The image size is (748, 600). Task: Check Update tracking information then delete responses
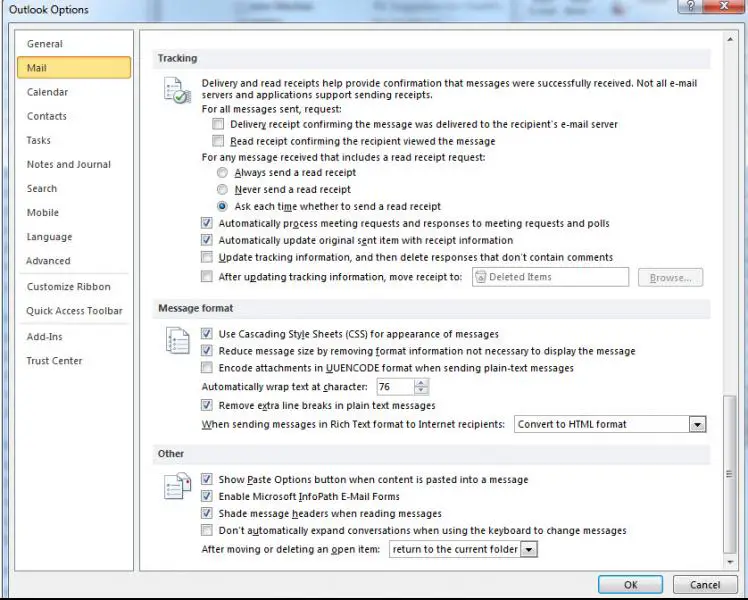click(207, 257)
